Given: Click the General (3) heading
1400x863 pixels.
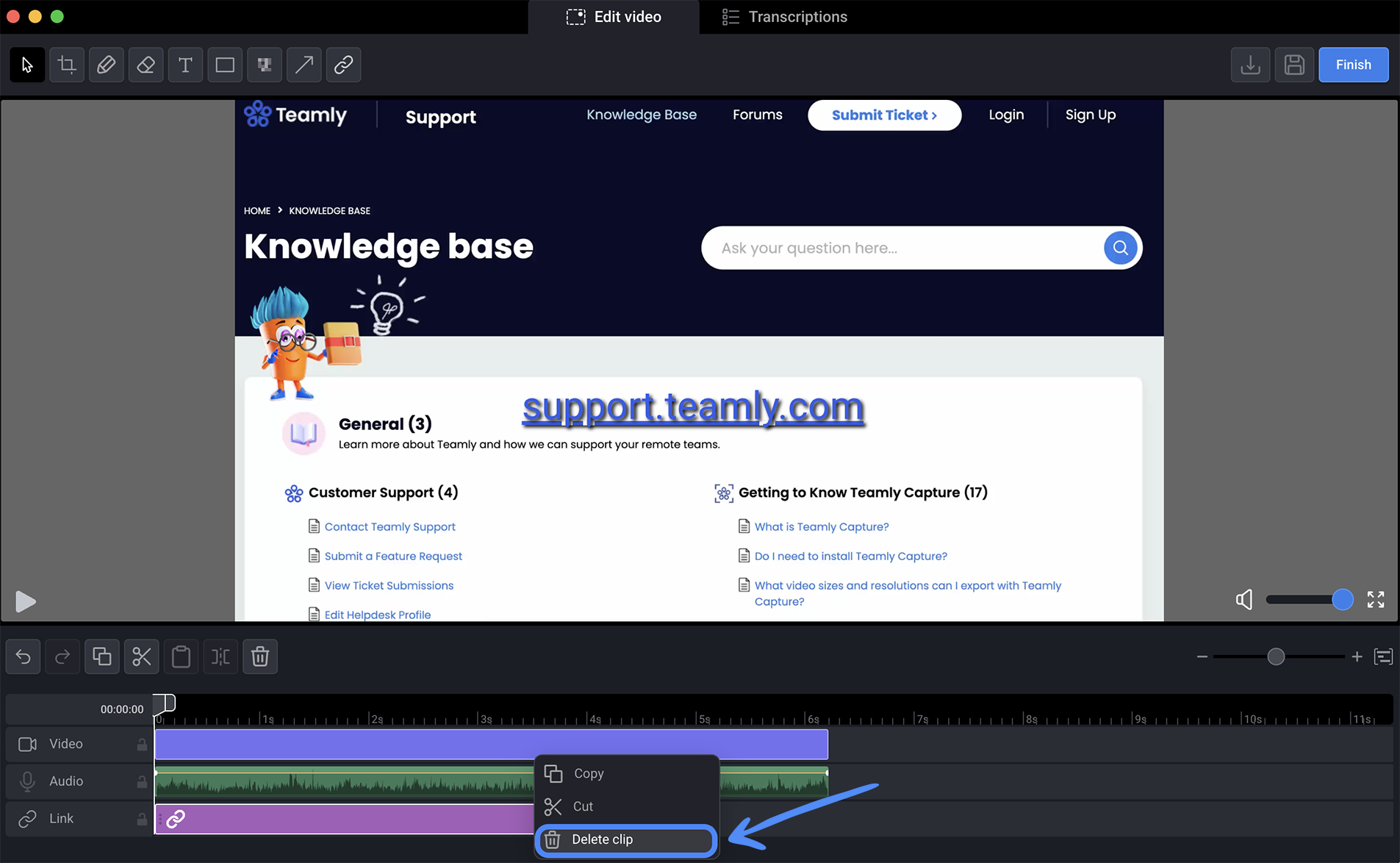Looking at the screenshot, I should click(384, 423).
